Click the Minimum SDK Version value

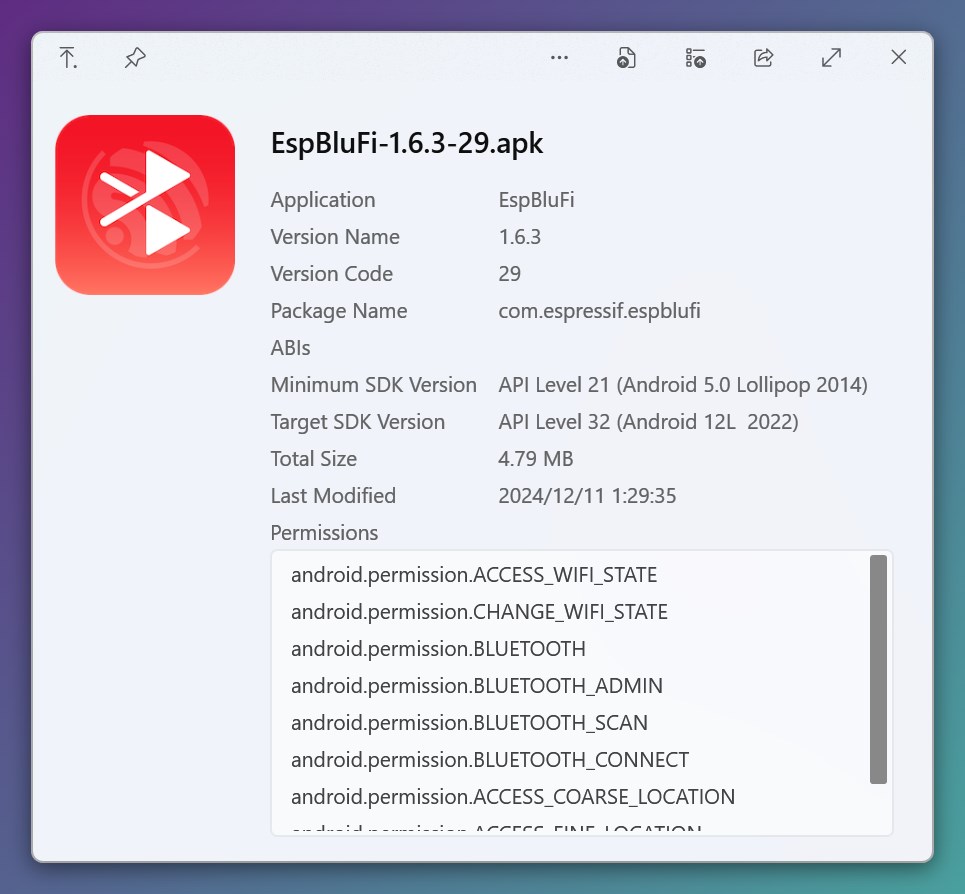683,384
